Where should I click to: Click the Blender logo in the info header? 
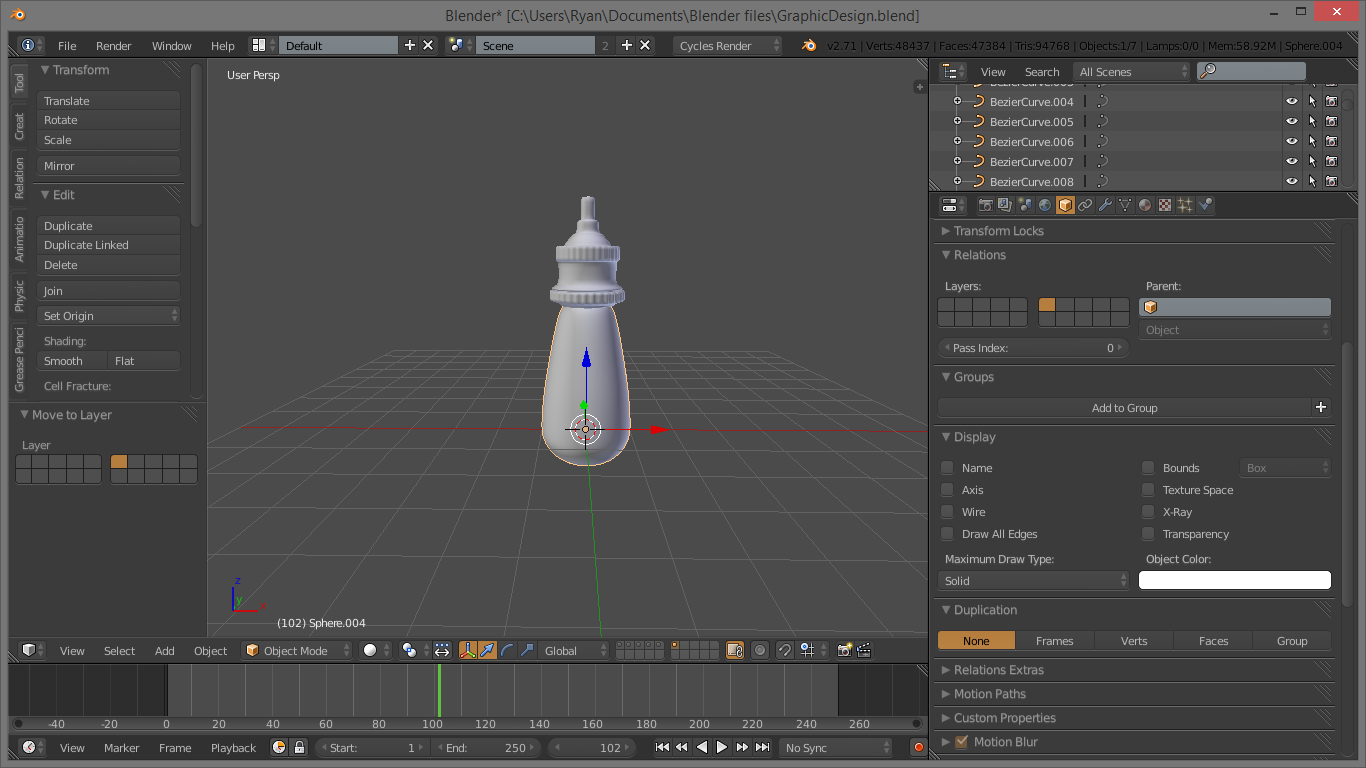point(809,45)
